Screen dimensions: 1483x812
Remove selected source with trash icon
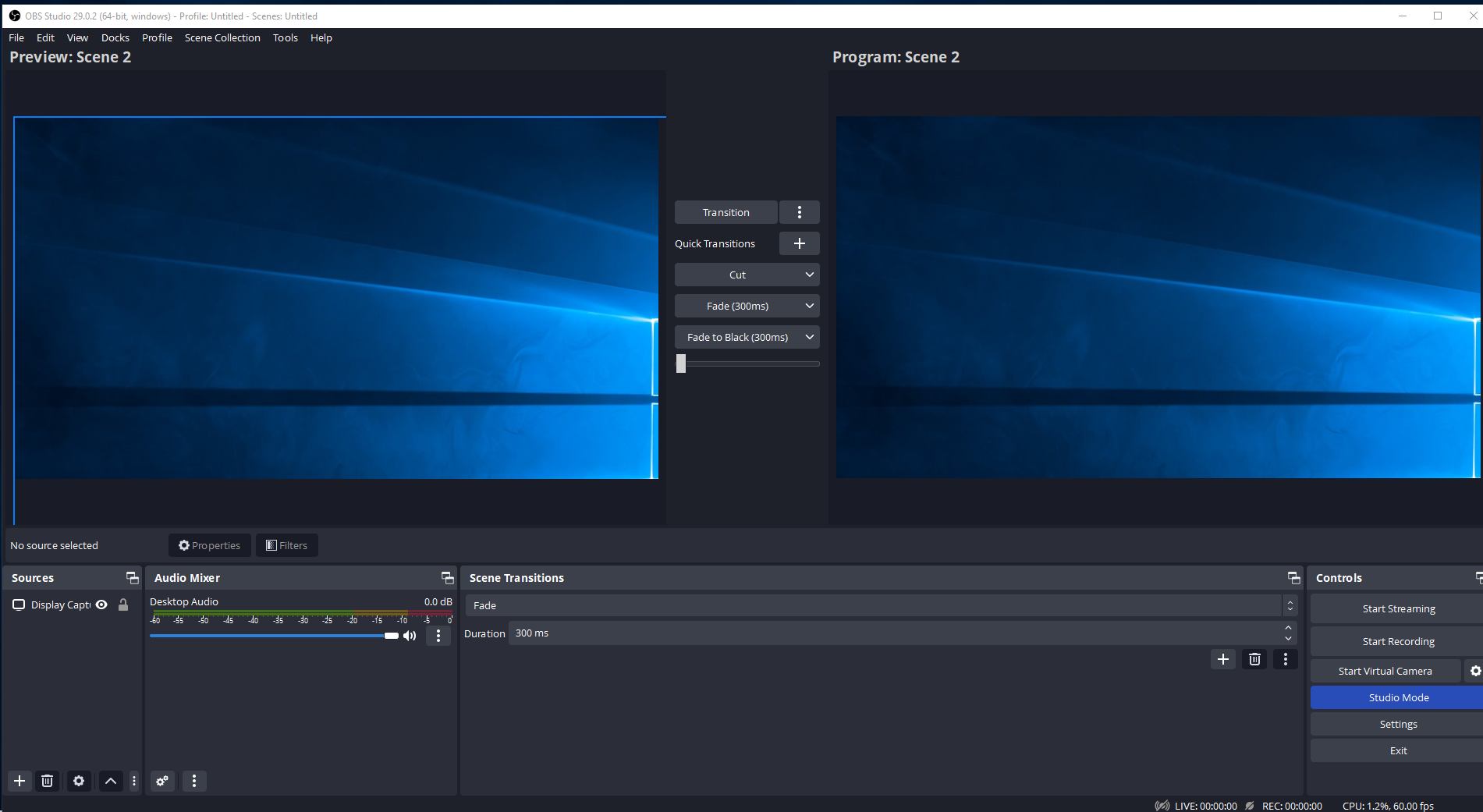[x=47, y=781]
